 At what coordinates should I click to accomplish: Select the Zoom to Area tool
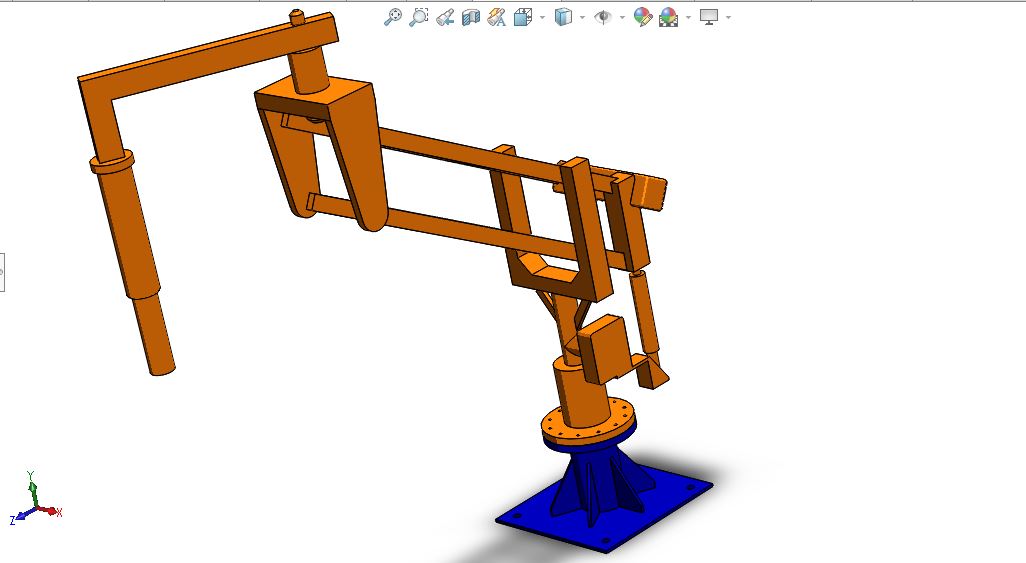pyautogui.click(x=419, y=17)
